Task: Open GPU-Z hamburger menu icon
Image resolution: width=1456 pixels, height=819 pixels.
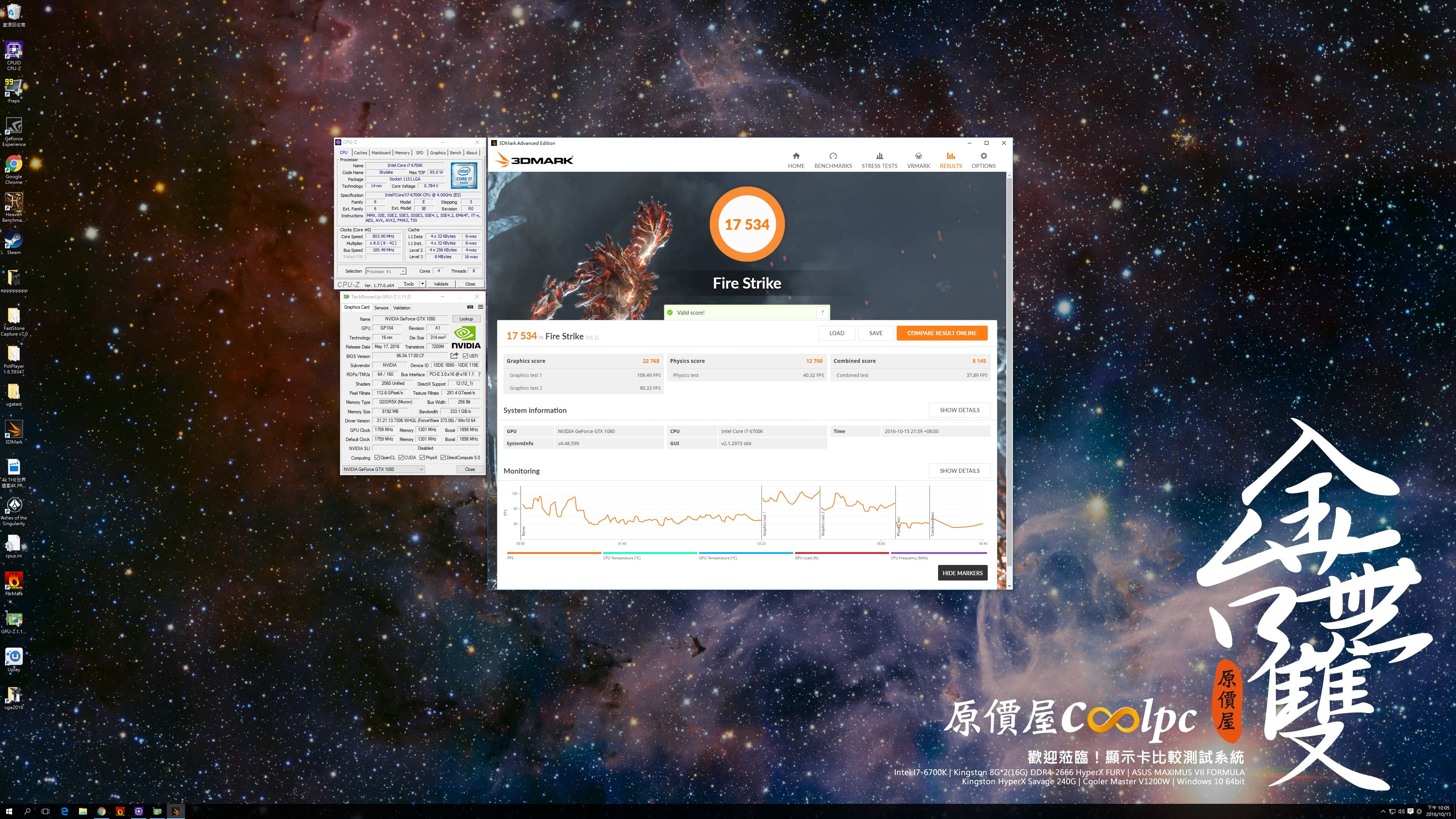Action: 480,307
